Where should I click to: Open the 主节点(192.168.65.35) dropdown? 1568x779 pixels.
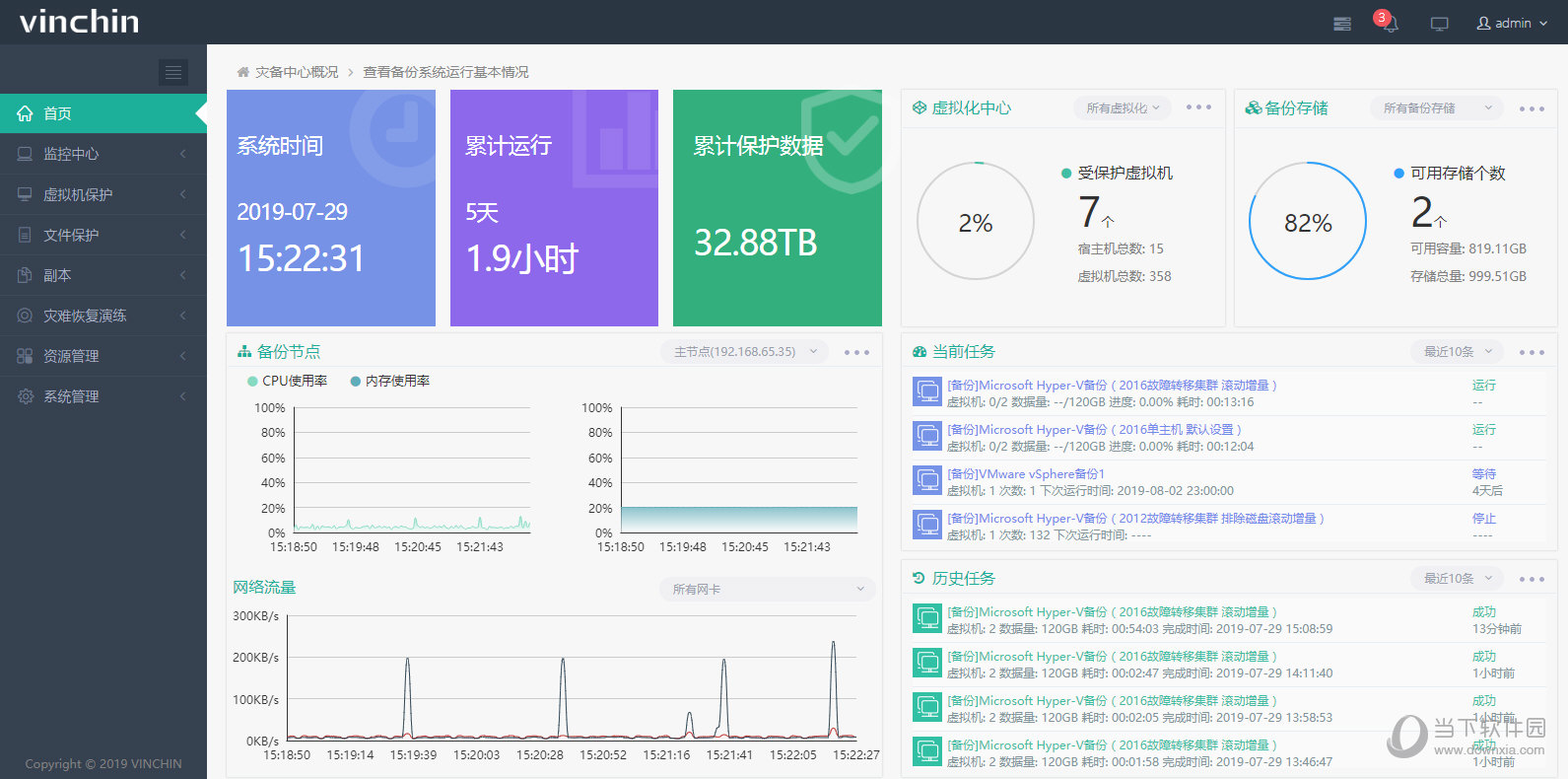pyautogui.click(x=744, y=352)
